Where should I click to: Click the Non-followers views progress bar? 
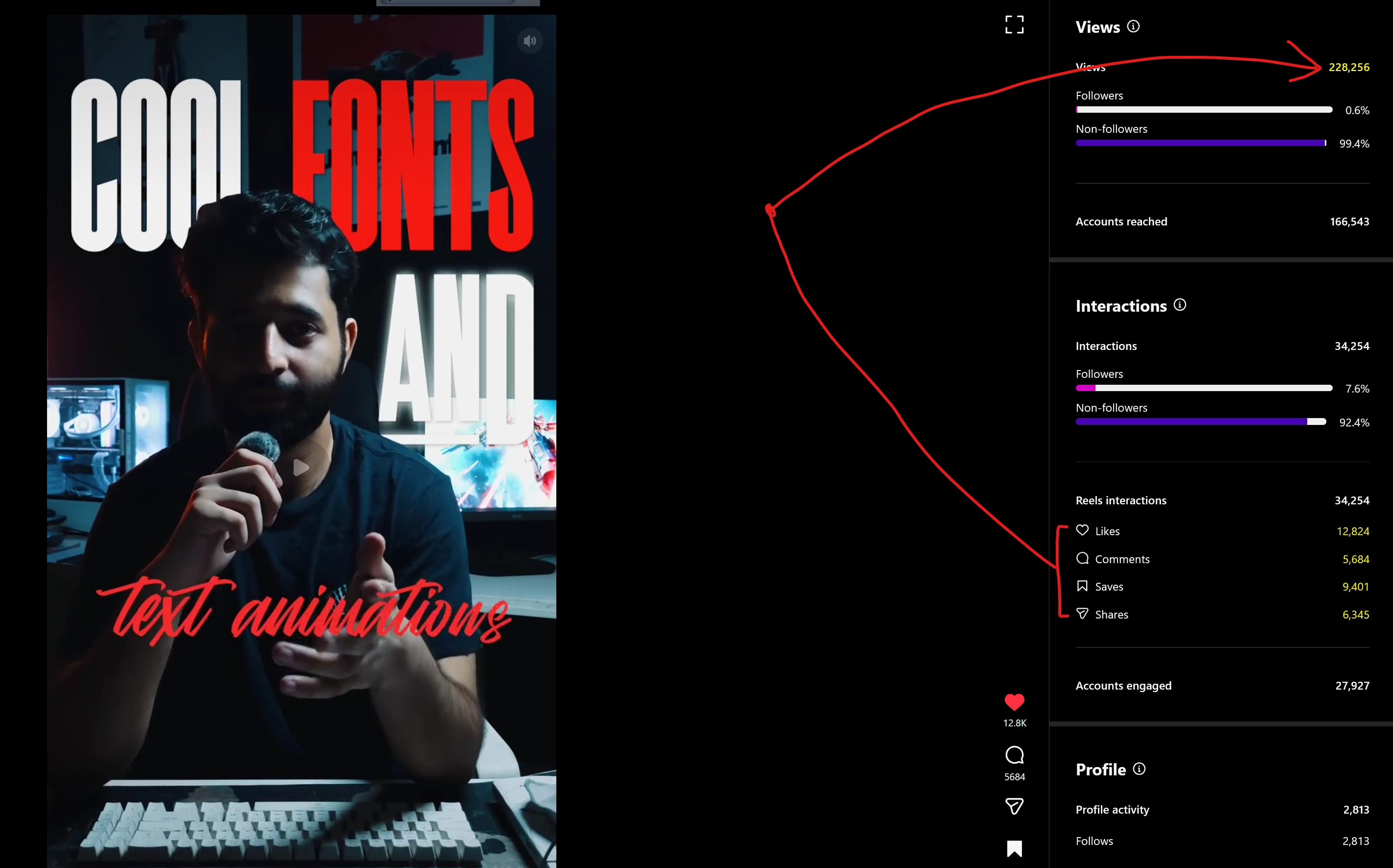tap(1201, 143)
